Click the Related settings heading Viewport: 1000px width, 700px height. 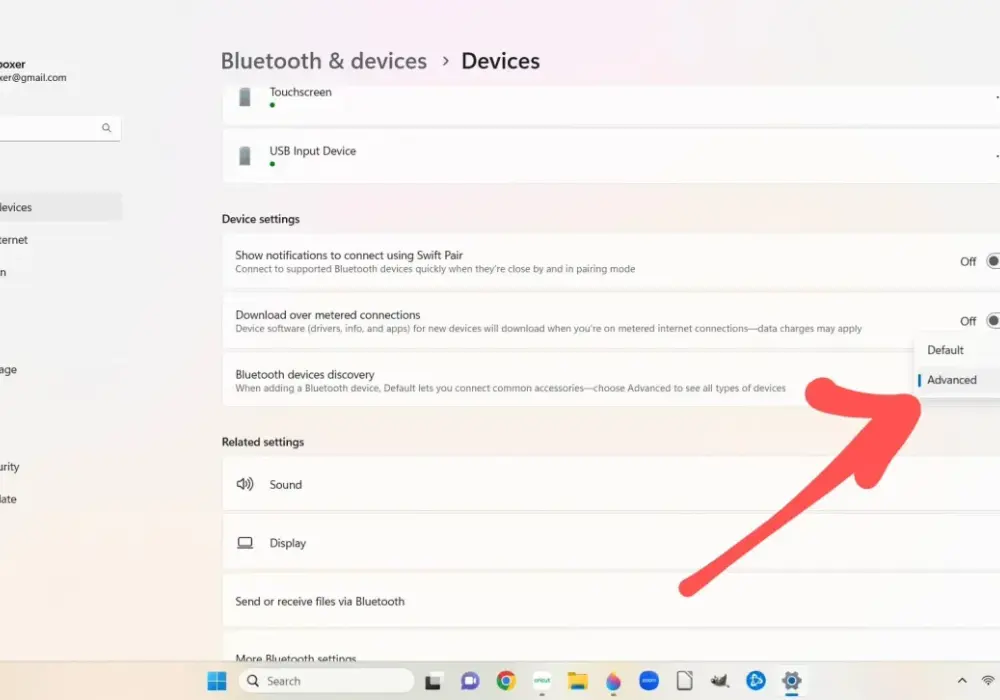point(263,442)
